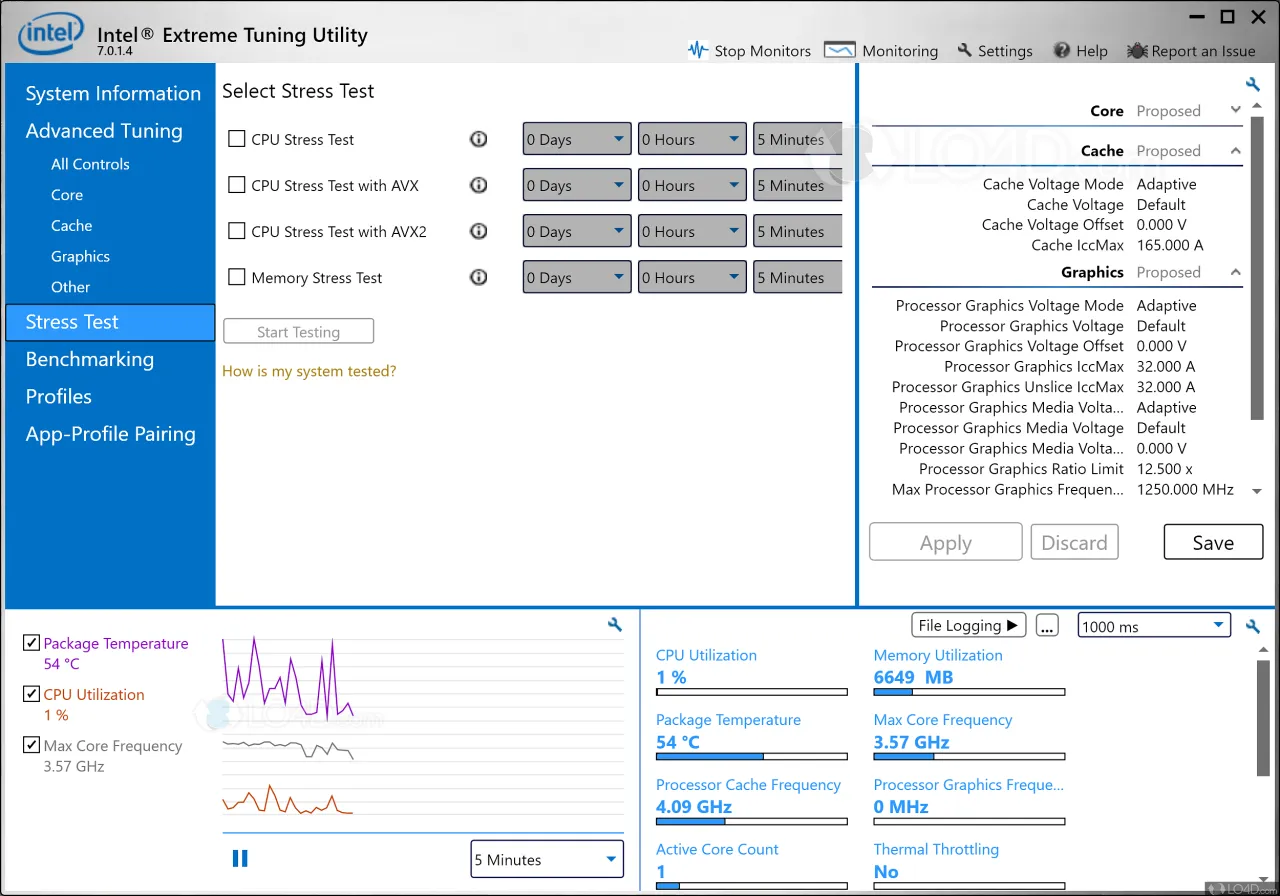Image resolution: width=1280 pixels, height=896 pixels.
Task: Click wrench icon beside the 1000 ms dropdown
Action: (1252, 627)
